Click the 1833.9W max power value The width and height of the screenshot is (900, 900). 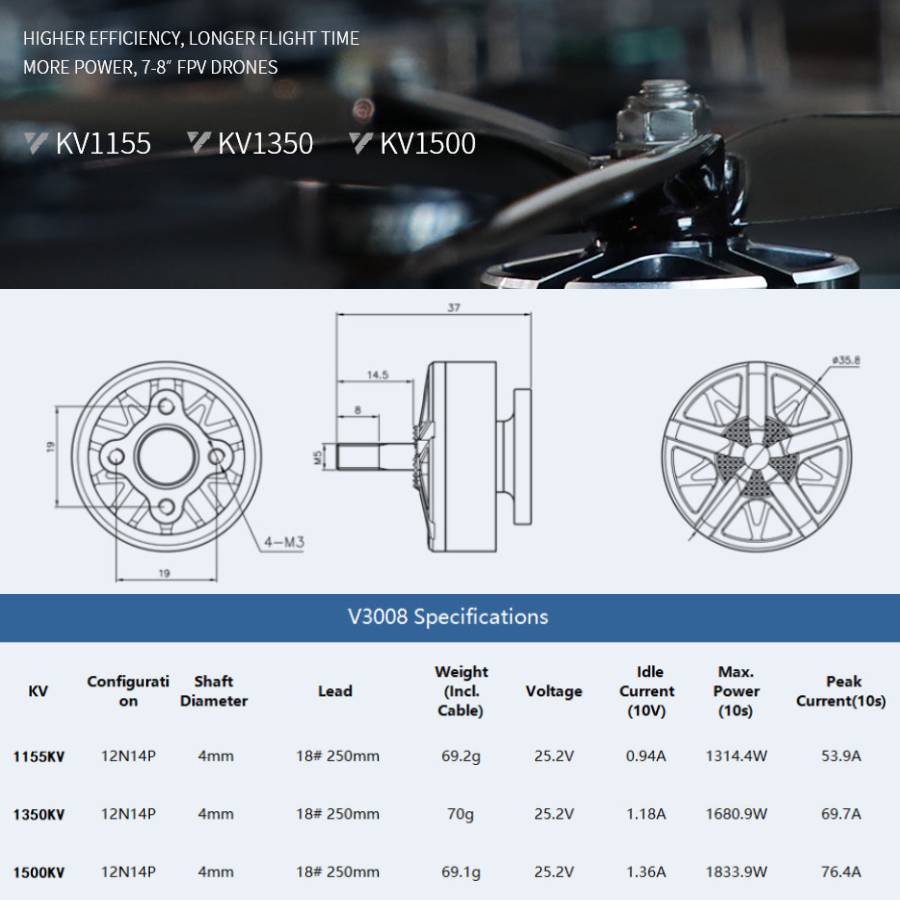point(736,872)
